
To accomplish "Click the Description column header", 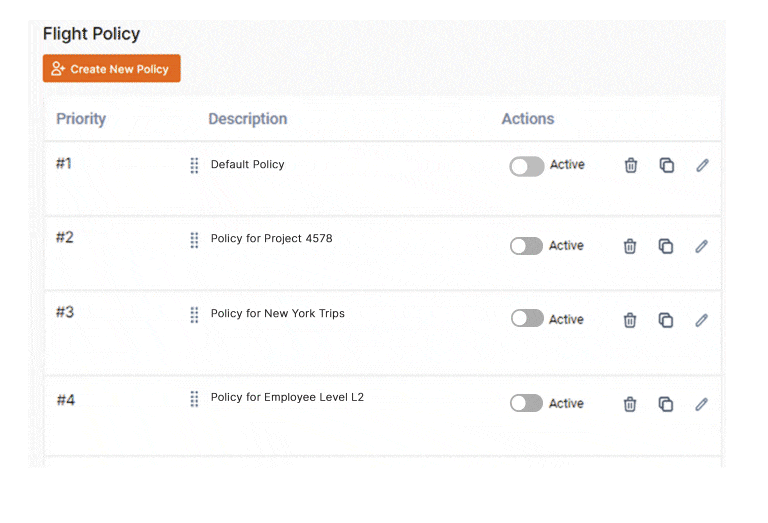I will [x=248, y=119].
